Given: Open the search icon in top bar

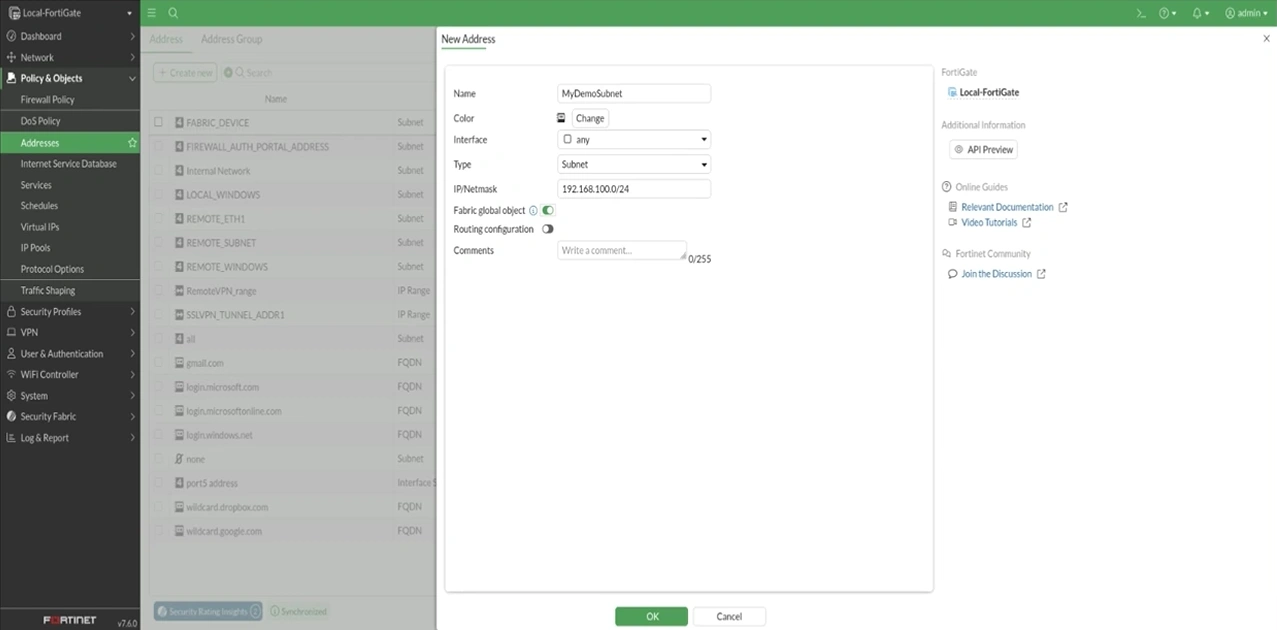Looking at the screenshot, I should [173, 13].
